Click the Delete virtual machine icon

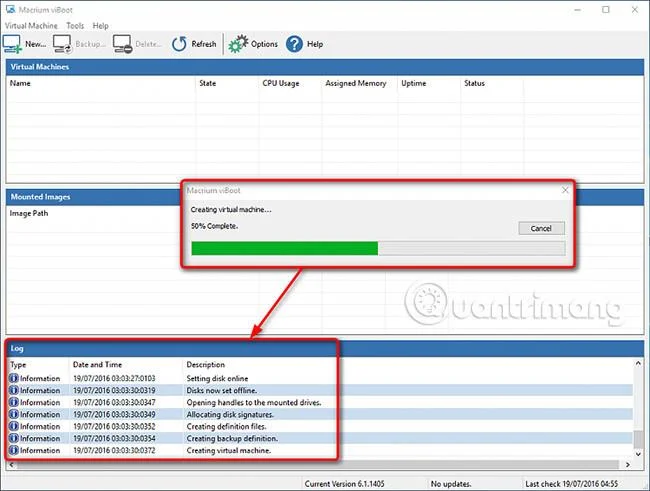(123, 44)
